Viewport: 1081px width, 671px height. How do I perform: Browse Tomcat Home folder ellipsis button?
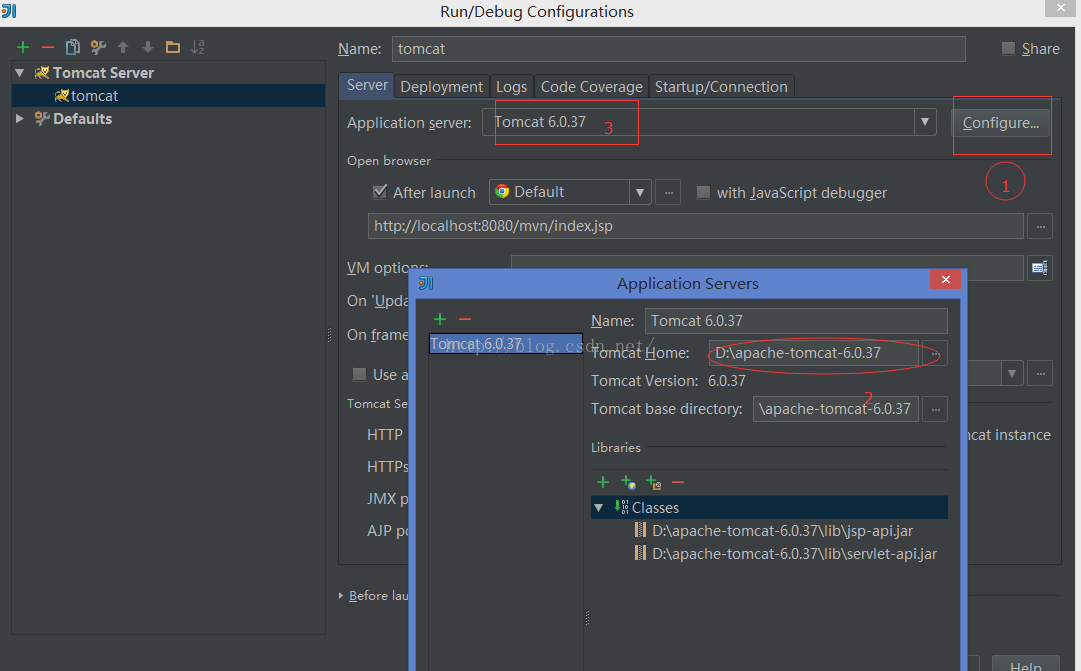point(935,353)
